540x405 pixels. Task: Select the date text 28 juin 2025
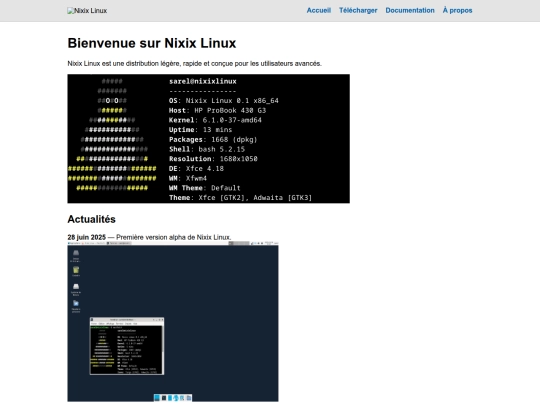point(86,237)
